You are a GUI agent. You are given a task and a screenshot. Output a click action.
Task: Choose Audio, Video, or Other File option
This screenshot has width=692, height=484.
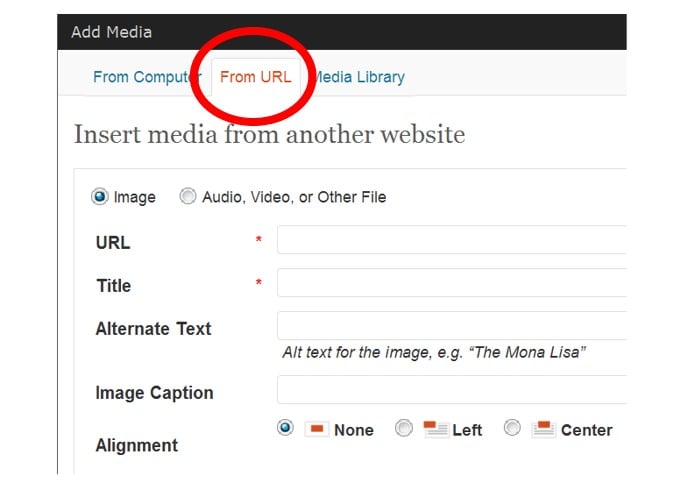point(188,196)
